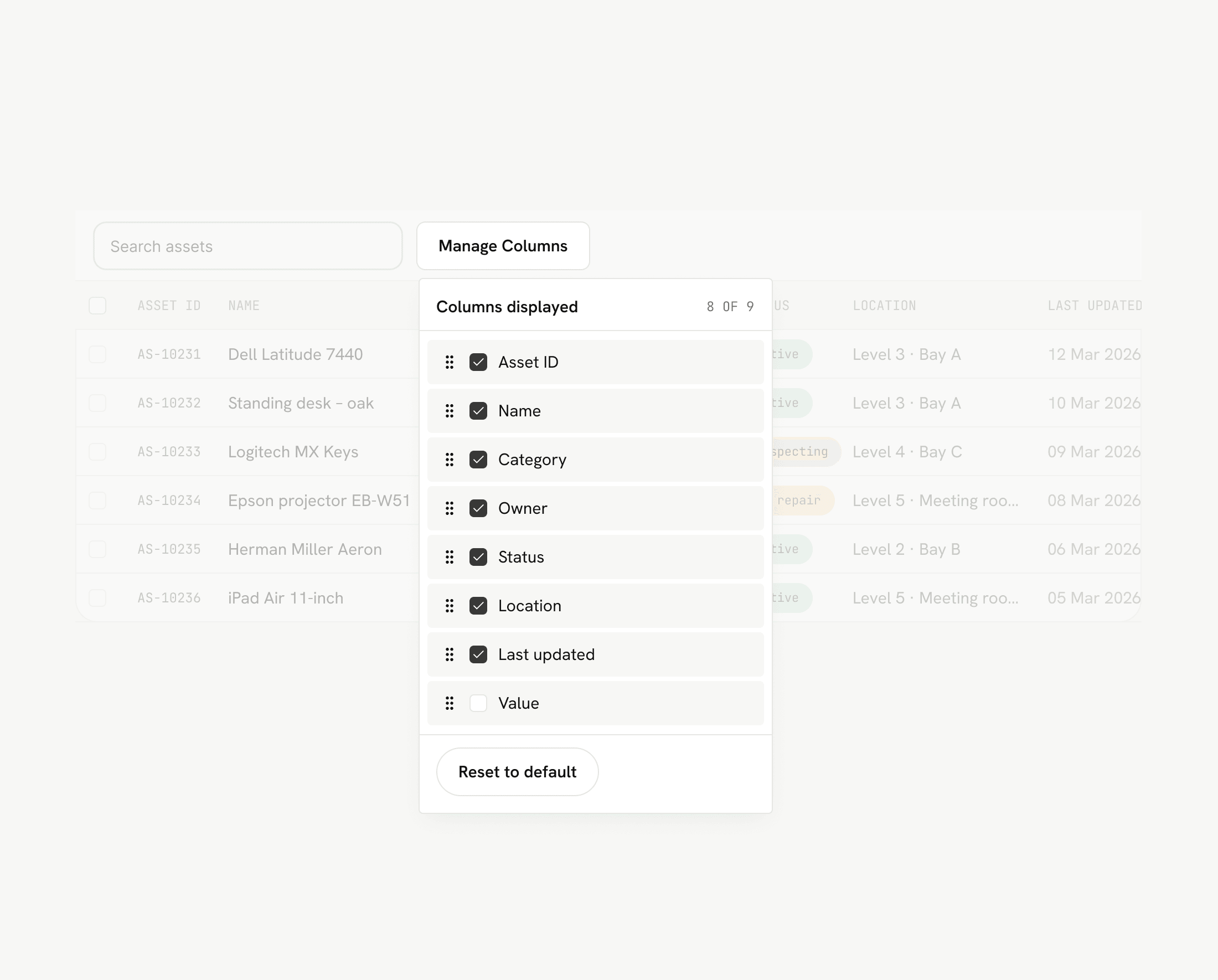Screen dimensions: 1218x980
Task: Uncheck the Owner column checkbox
Action: click(478, 508)
